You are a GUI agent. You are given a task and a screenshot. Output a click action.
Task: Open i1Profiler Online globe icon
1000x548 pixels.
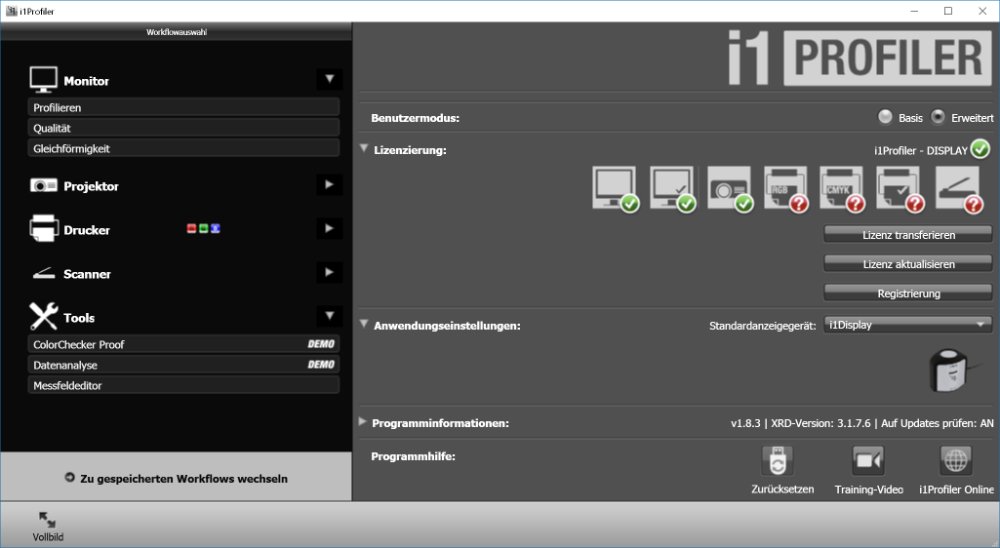[x=955, y=461]
